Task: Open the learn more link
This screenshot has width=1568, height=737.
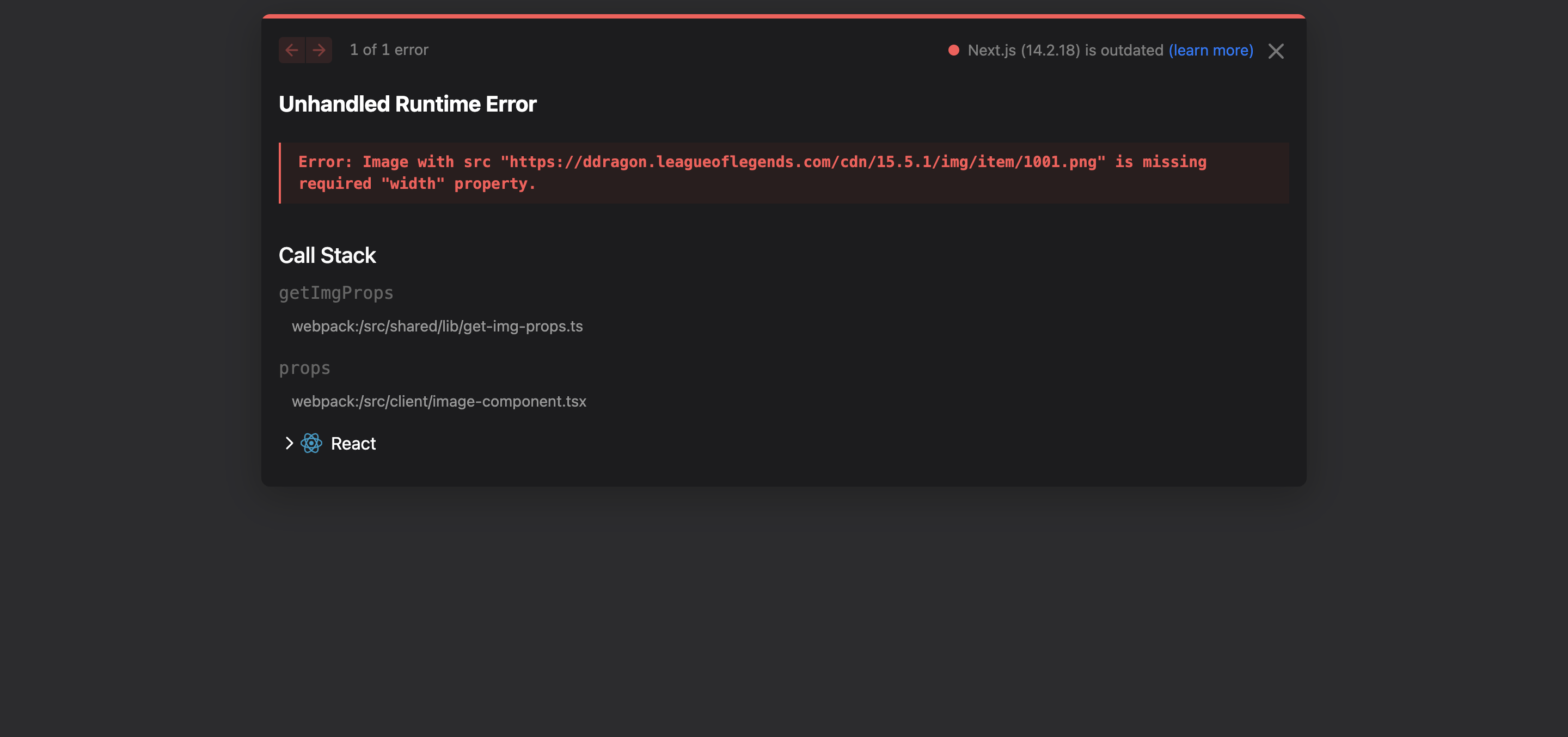Action: pos(1211,50)
